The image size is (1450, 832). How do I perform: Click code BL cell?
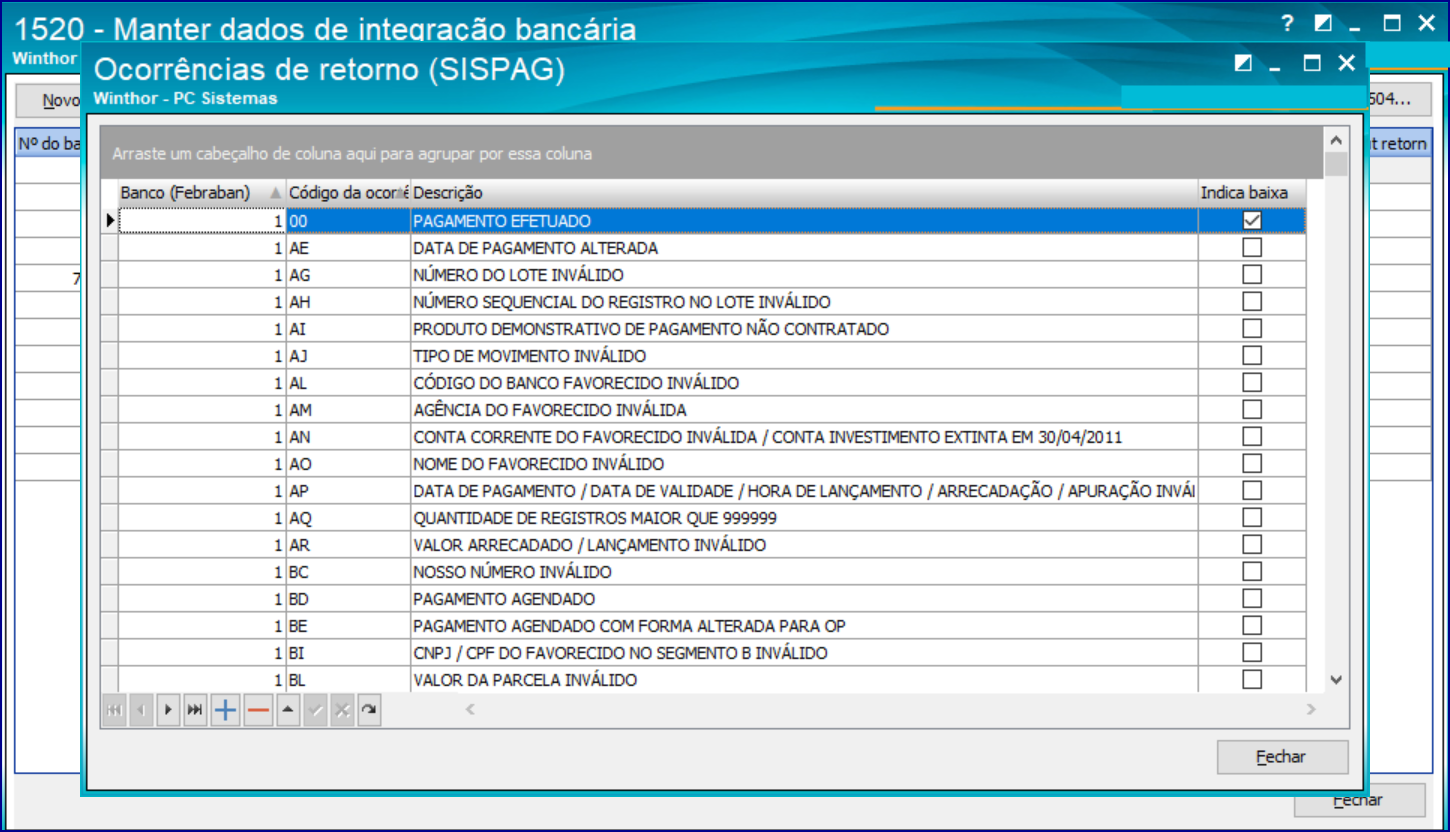348,680
